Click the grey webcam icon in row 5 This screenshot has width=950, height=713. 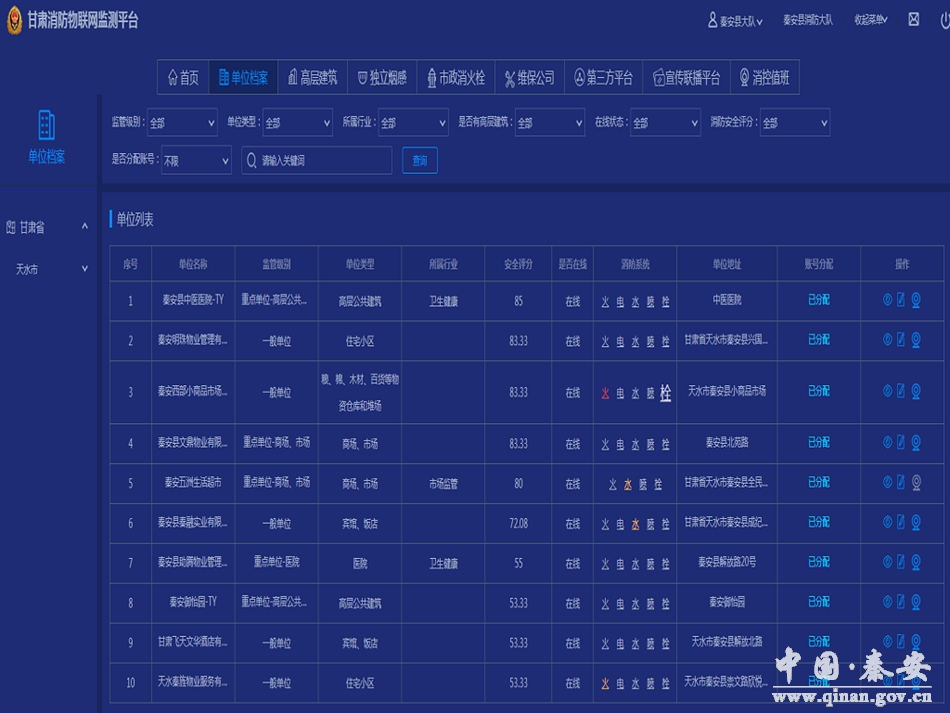coord(915,483)
